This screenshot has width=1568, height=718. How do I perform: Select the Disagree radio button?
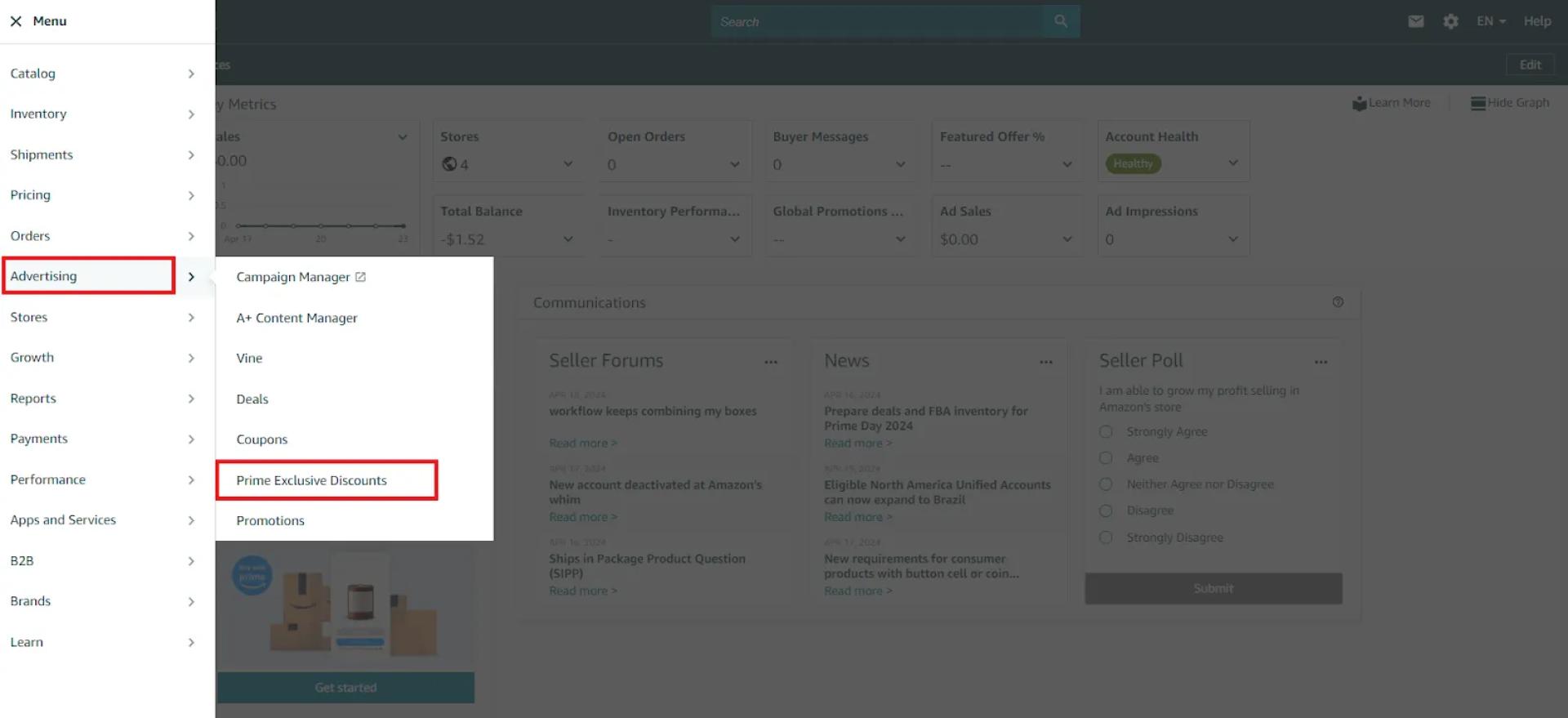[x=1106, y=511]
